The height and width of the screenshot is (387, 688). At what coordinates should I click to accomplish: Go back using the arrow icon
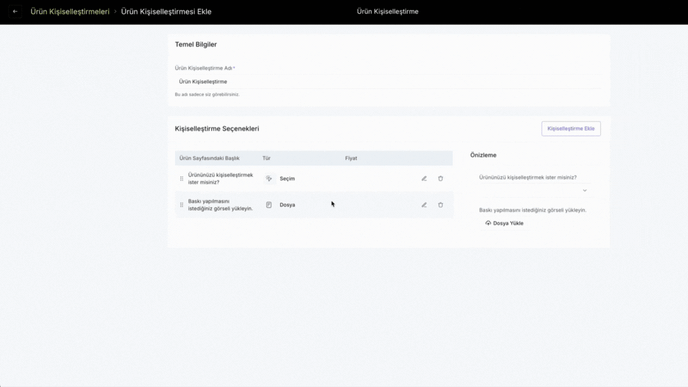point(15,11)
